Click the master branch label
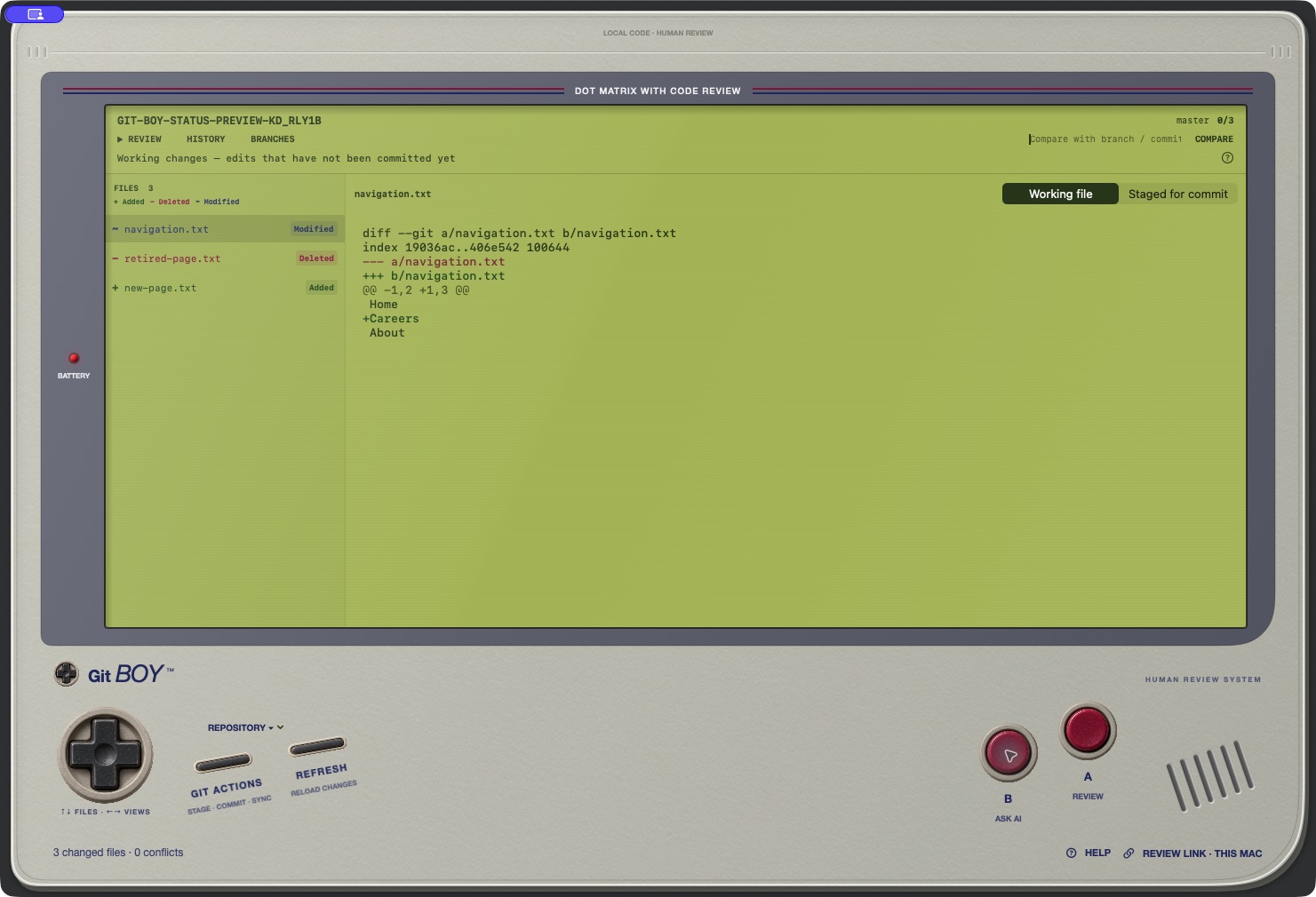The width and height of the screenshot is (1316, 897). click(1192, 121)
